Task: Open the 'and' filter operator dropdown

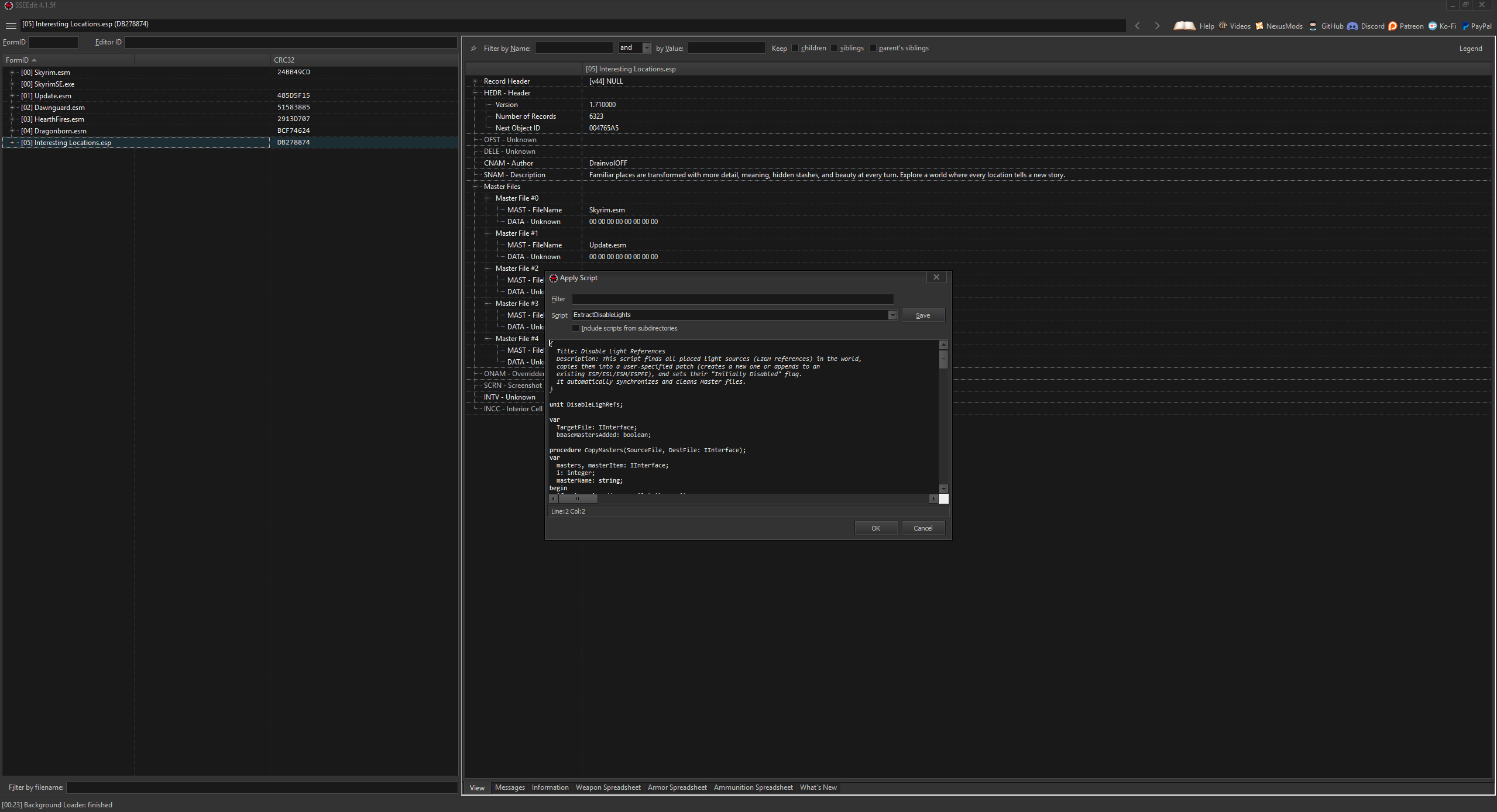Action: [x=646, y=47]
